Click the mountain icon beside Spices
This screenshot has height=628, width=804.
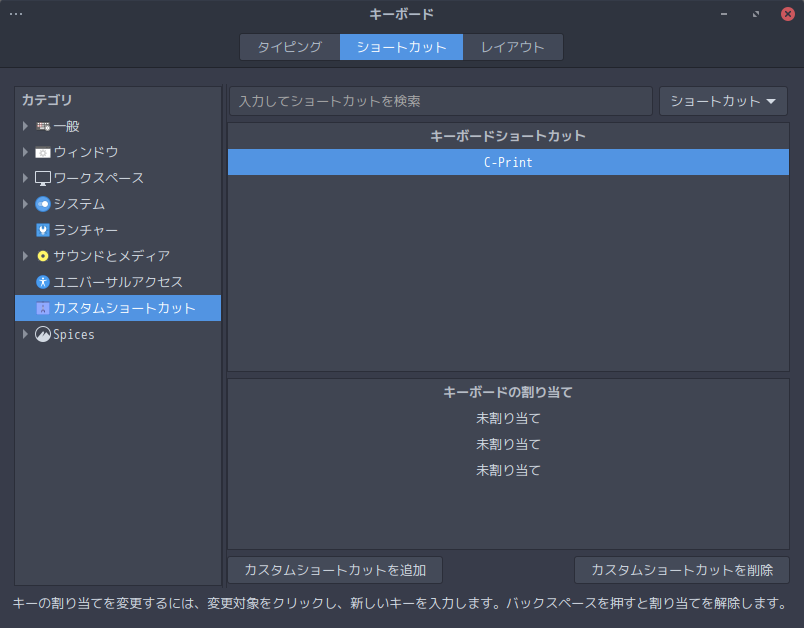point(43,334)
